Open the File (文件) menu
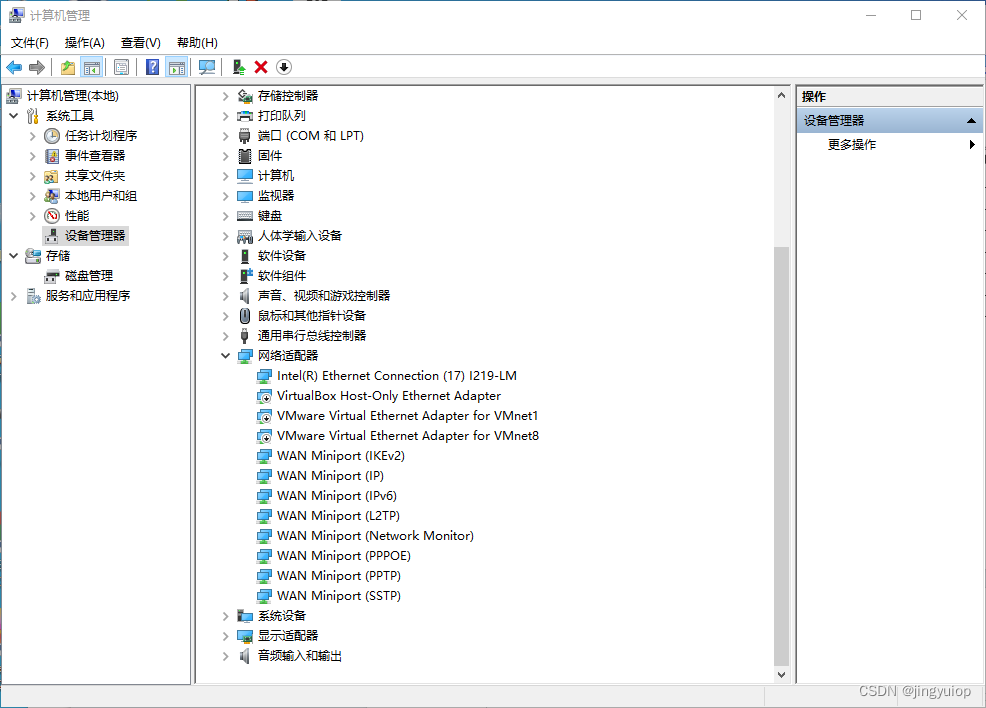The width and height of the screenshot is (986, 708). 30,43
